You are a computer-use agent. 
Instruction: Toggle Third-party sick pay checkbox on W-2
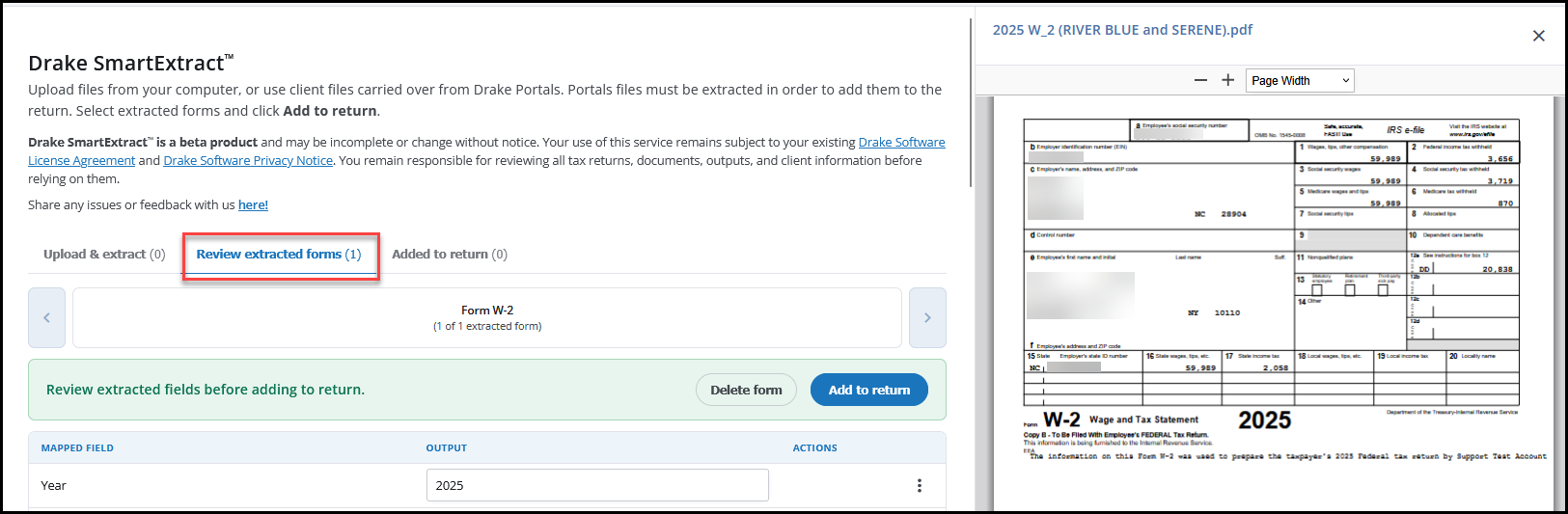[x=1383, y=289]
